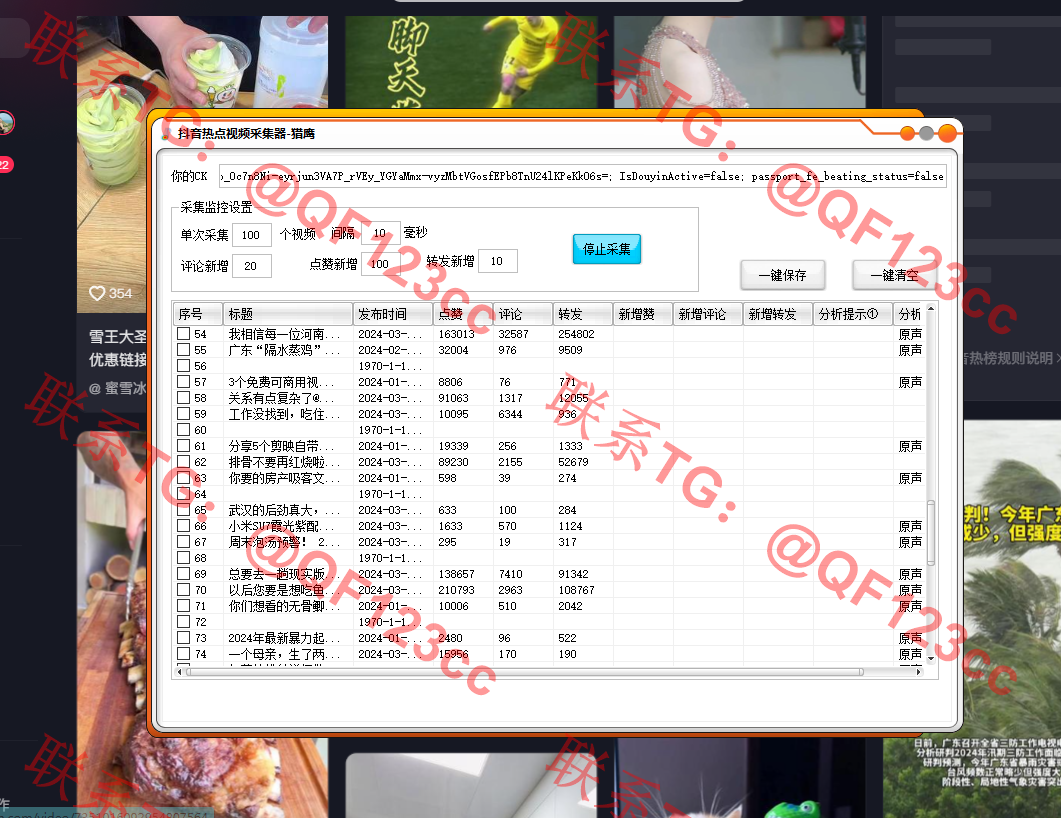This screenshot has width=1061, height=818.
Task: Check the box for row 55
Action: [x=183, y=350]
